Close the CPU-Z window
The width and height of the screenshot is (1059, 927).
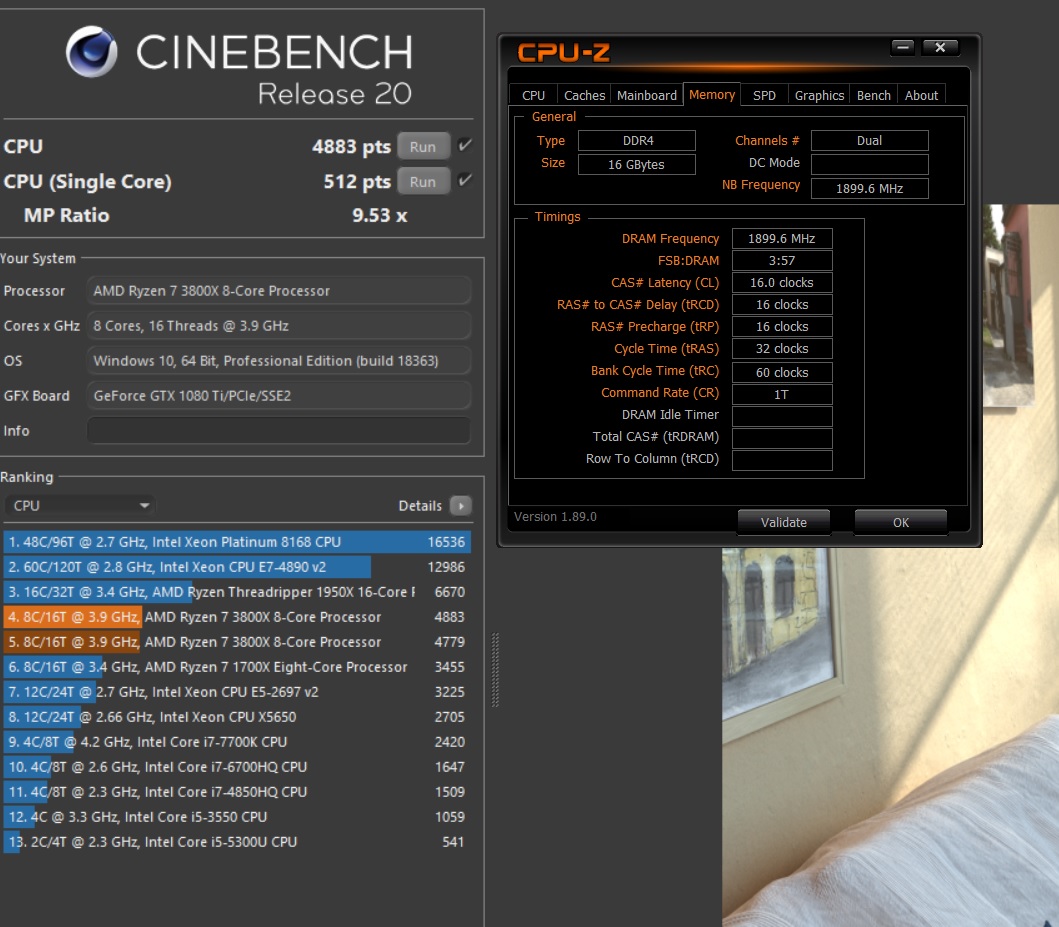point(939,47)
